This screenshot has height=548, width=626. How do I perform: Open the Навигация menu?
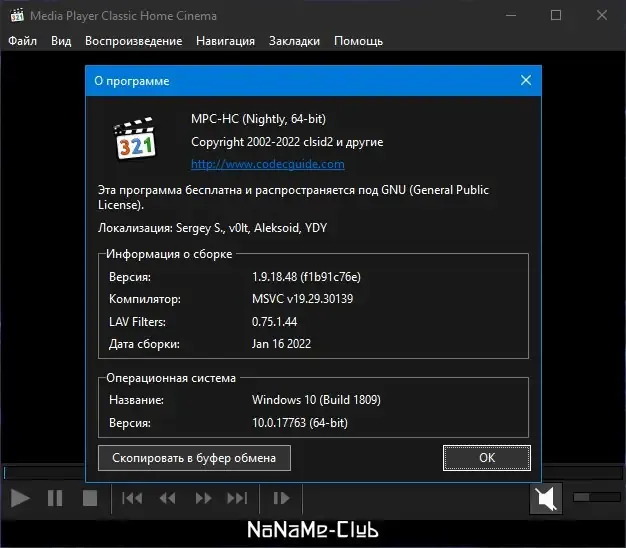[225, 41]
